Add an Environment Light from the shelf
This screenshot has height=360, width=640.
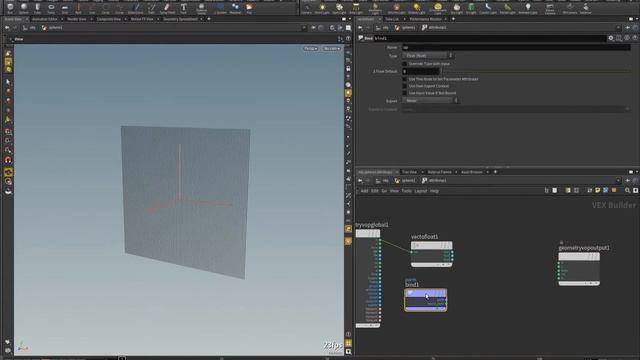[x=438, y=8]
